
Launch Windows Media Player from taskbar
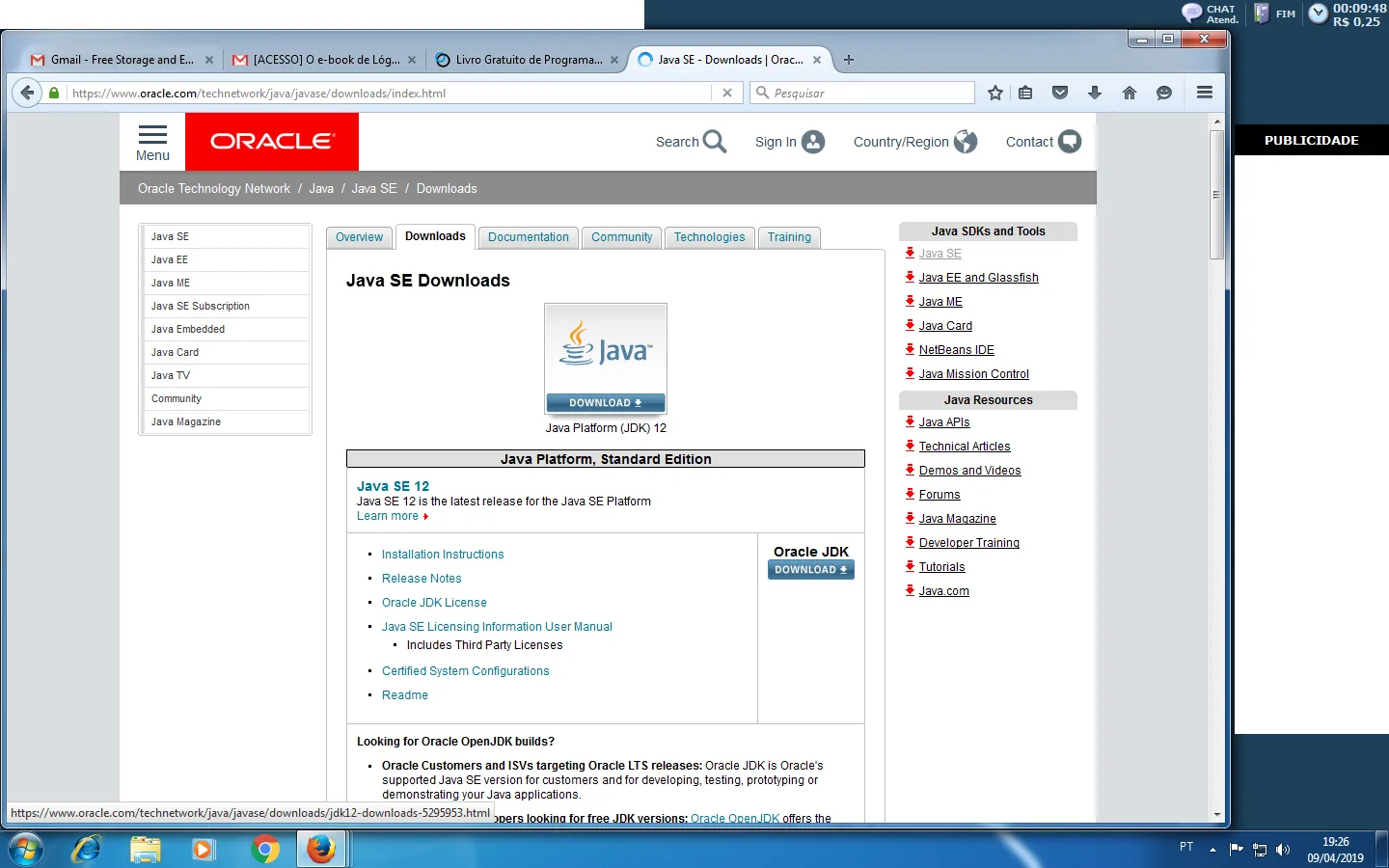click(x=203, y=849)
